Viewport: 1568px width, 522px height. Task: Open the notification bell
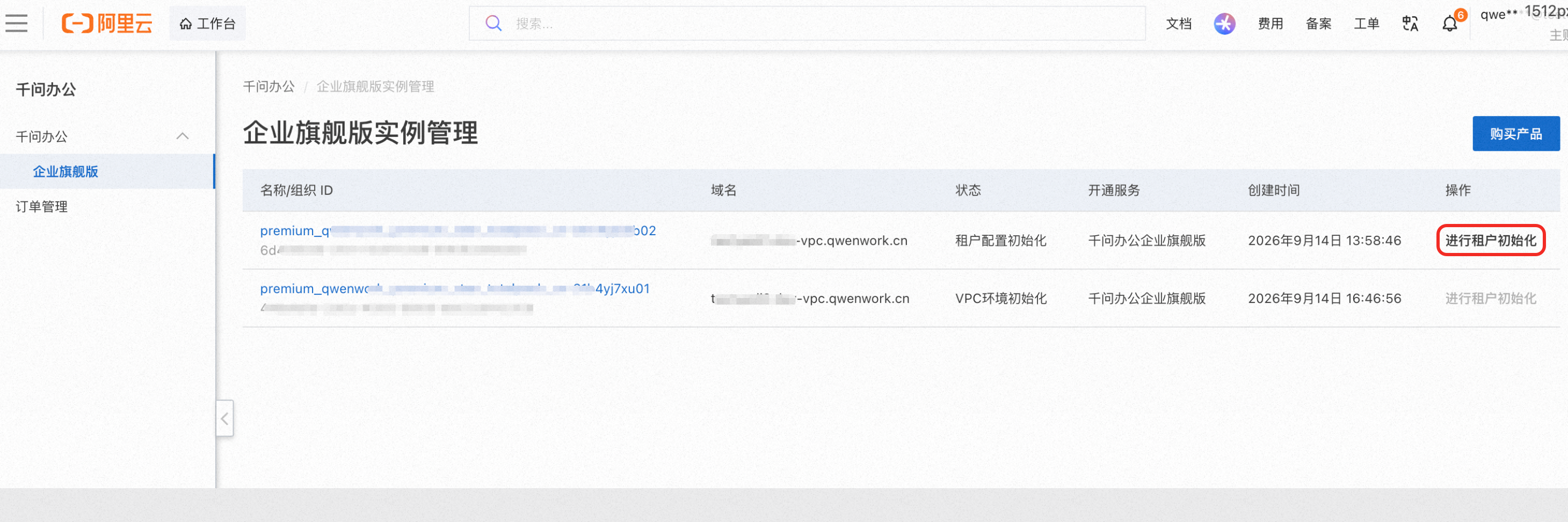pos(1450,23)
